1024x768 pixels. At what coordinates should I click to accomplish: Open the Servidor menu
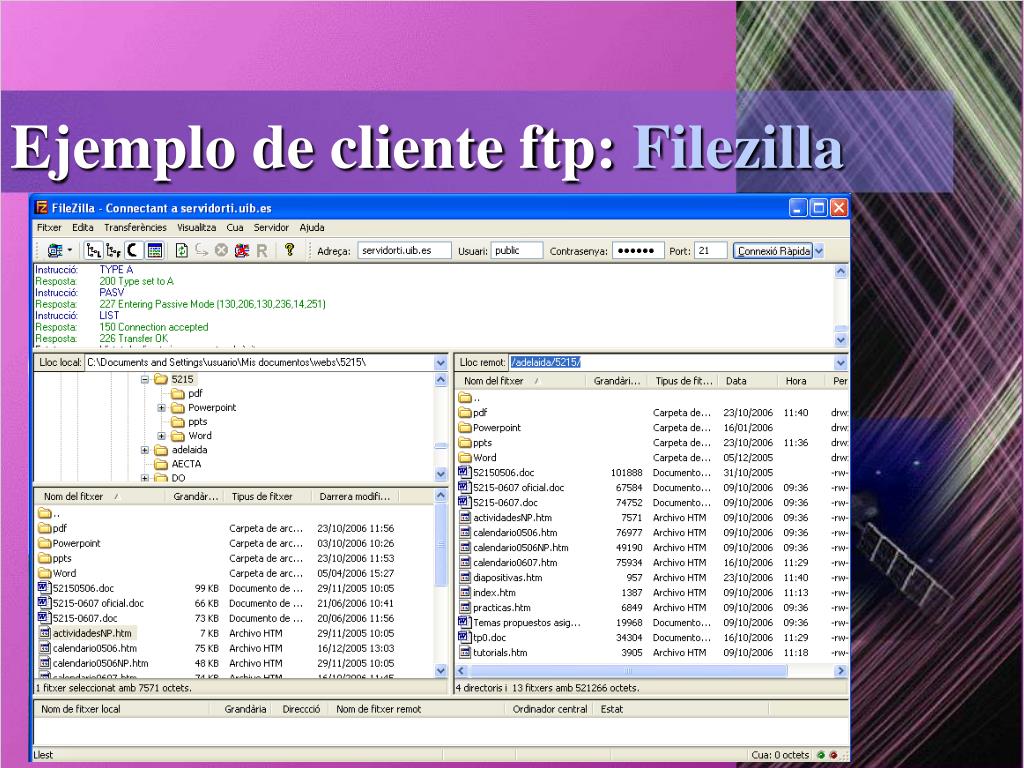(x=271, y=227)
